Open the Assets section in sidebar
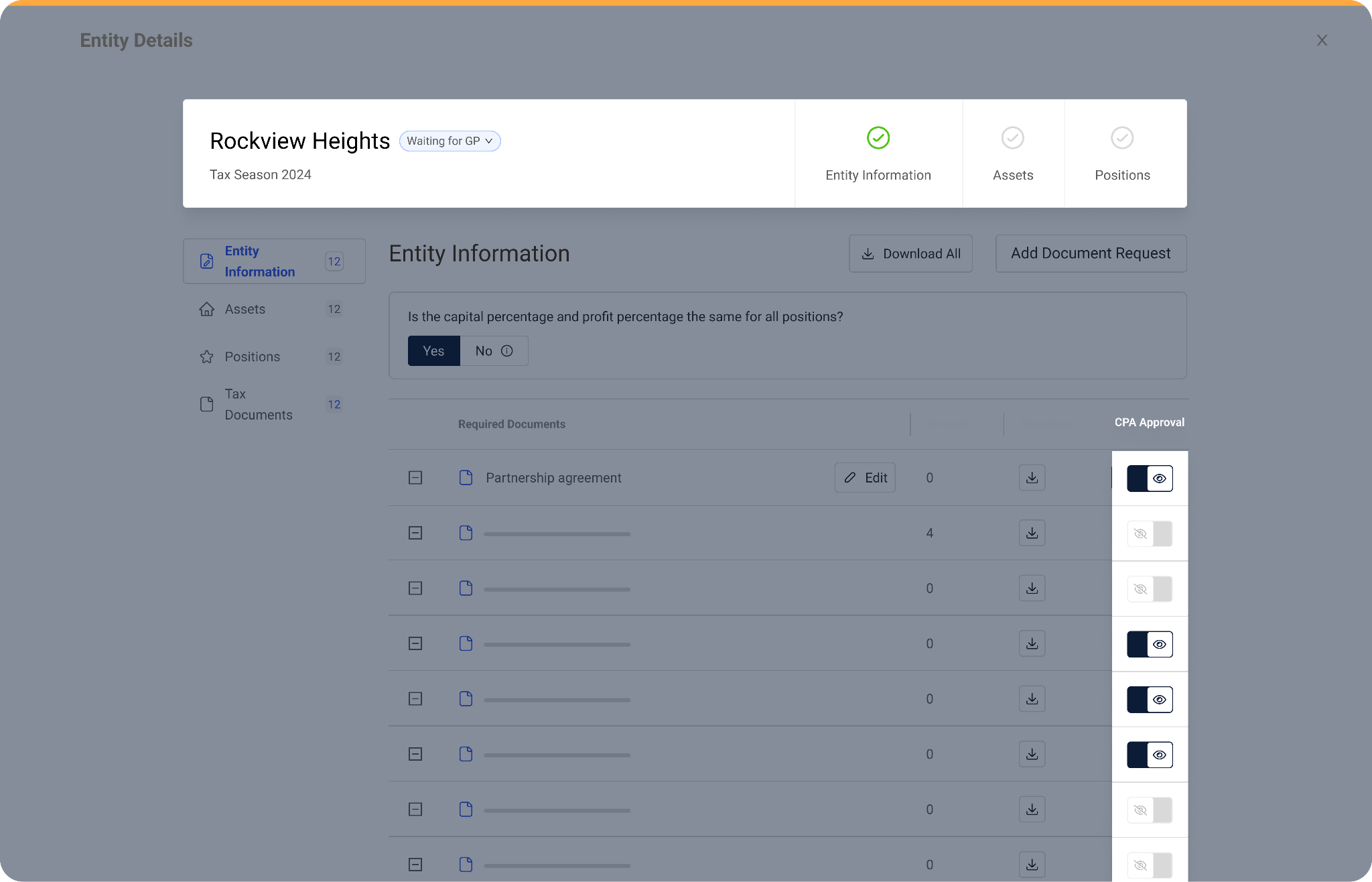 [x=245, y=309]
